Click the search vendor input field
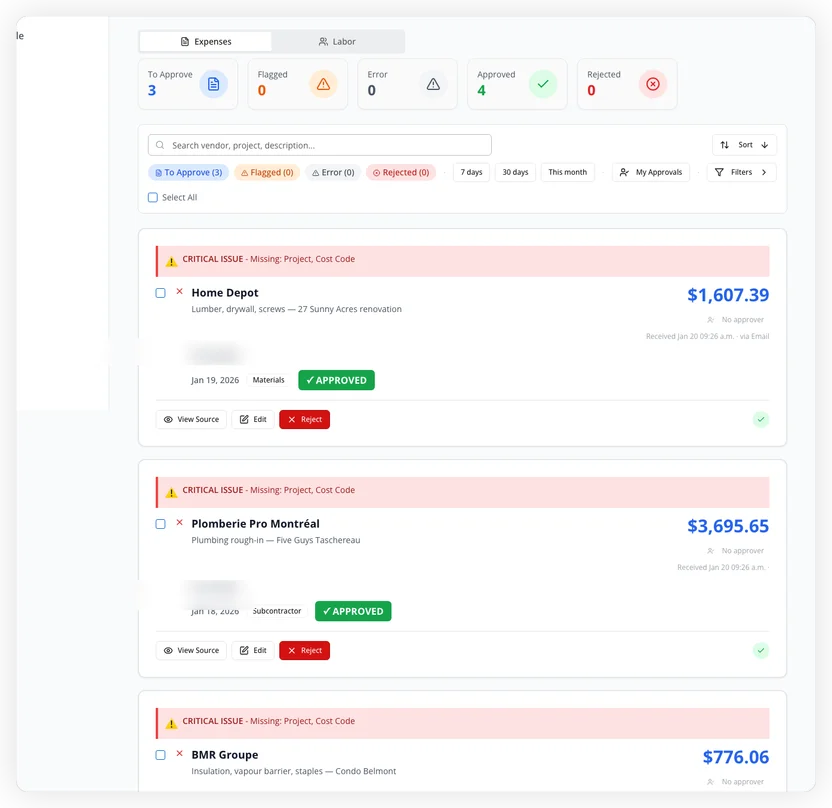 [318, 144]
